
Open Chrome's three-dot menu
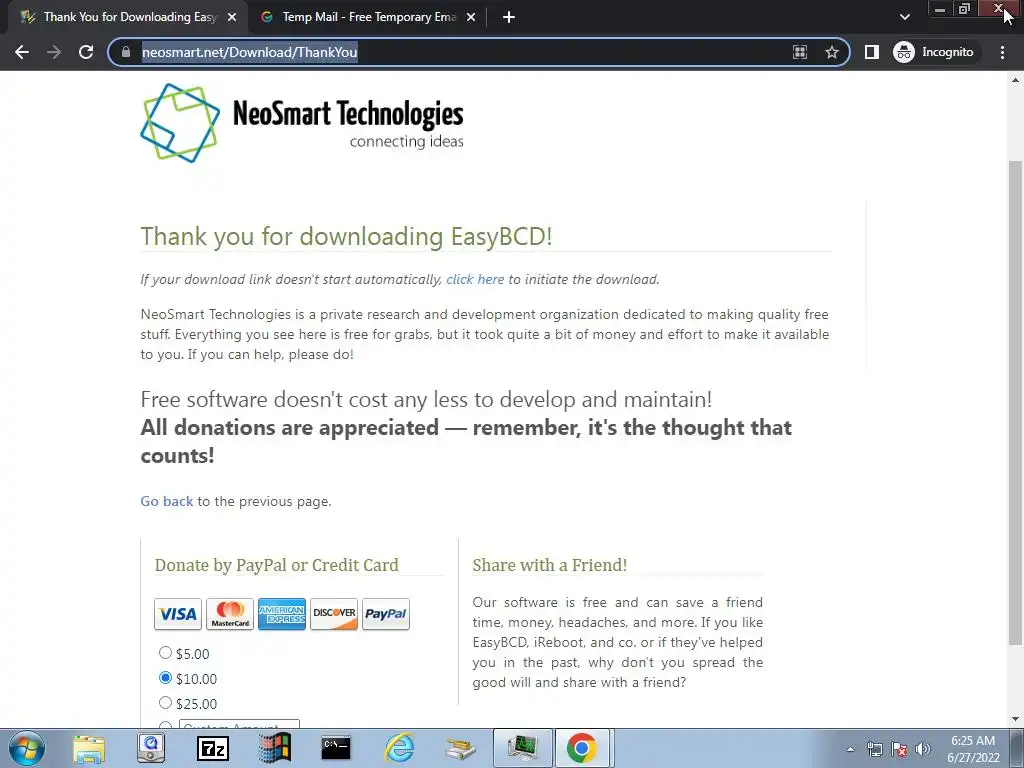pos(1002,52)
